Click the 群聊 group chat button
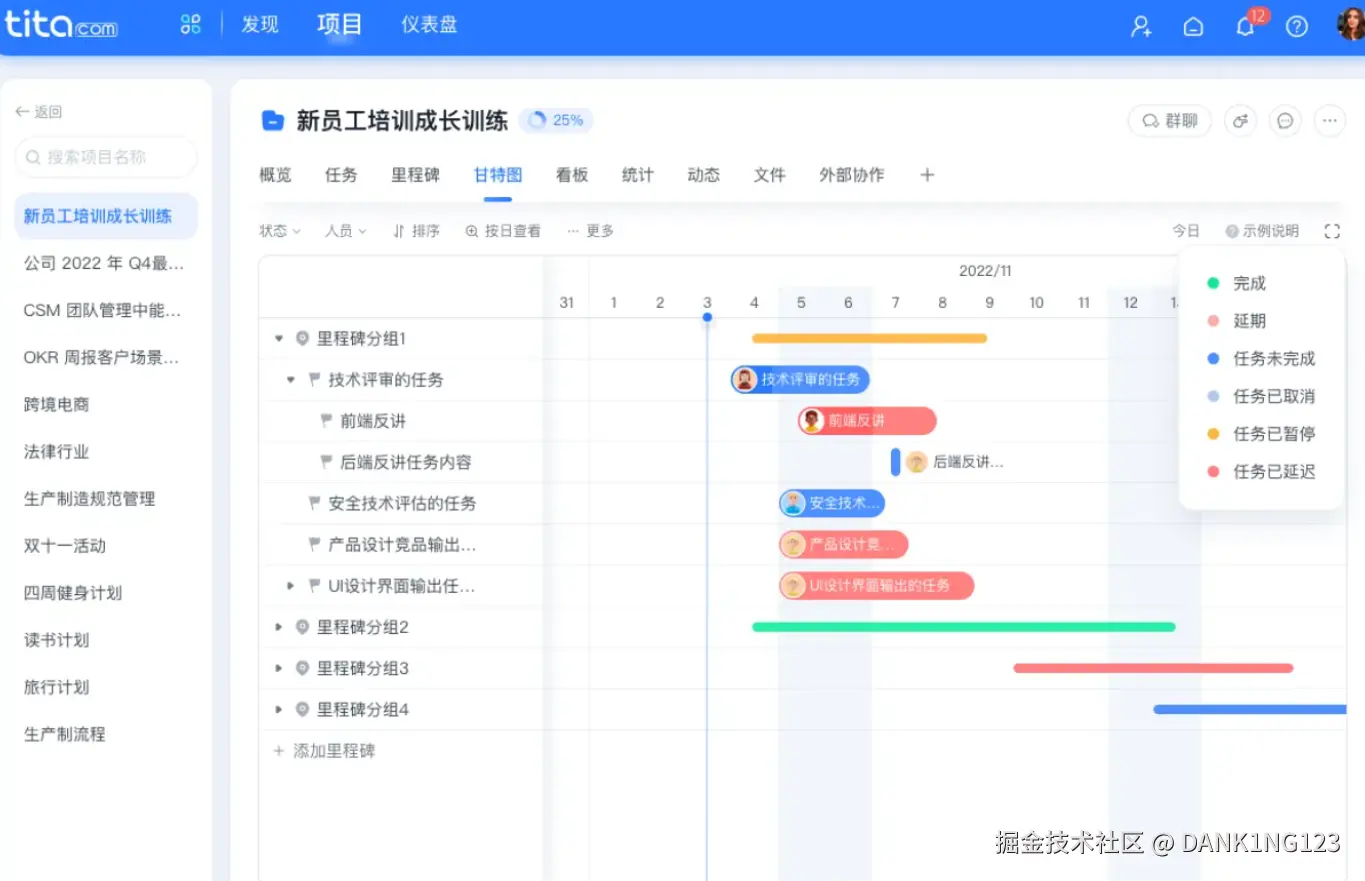The width and height of the screenshot is (1365, 881). point(1169,120)
